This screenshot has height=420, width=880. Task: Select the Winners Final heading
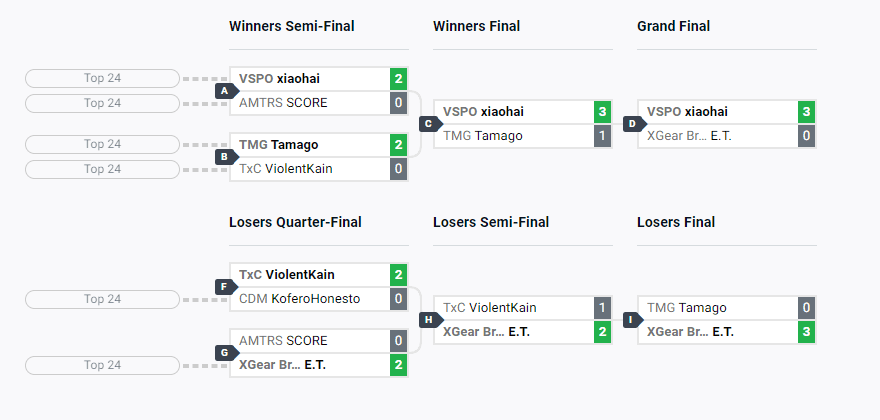[x=476, y=26]
